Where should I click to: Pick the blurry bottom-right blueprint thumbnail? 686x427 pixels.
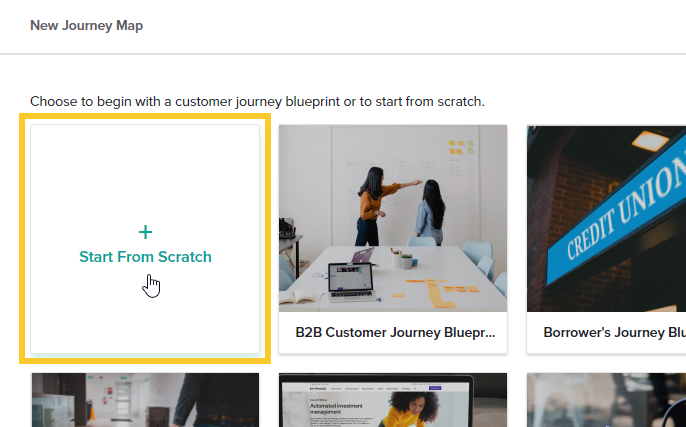[606, 400]
